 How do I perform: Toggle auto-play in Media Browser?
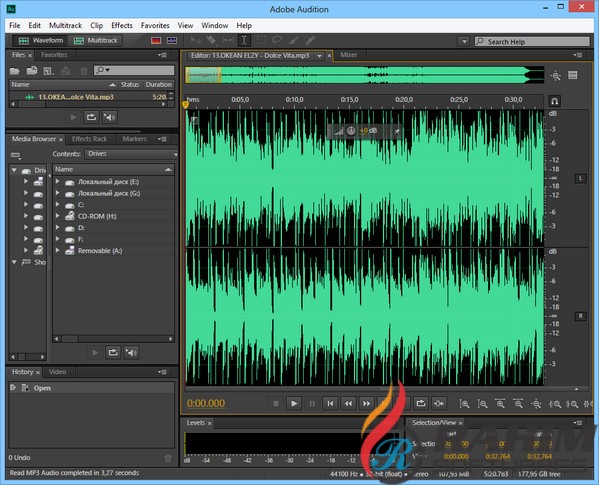[131, 352]
